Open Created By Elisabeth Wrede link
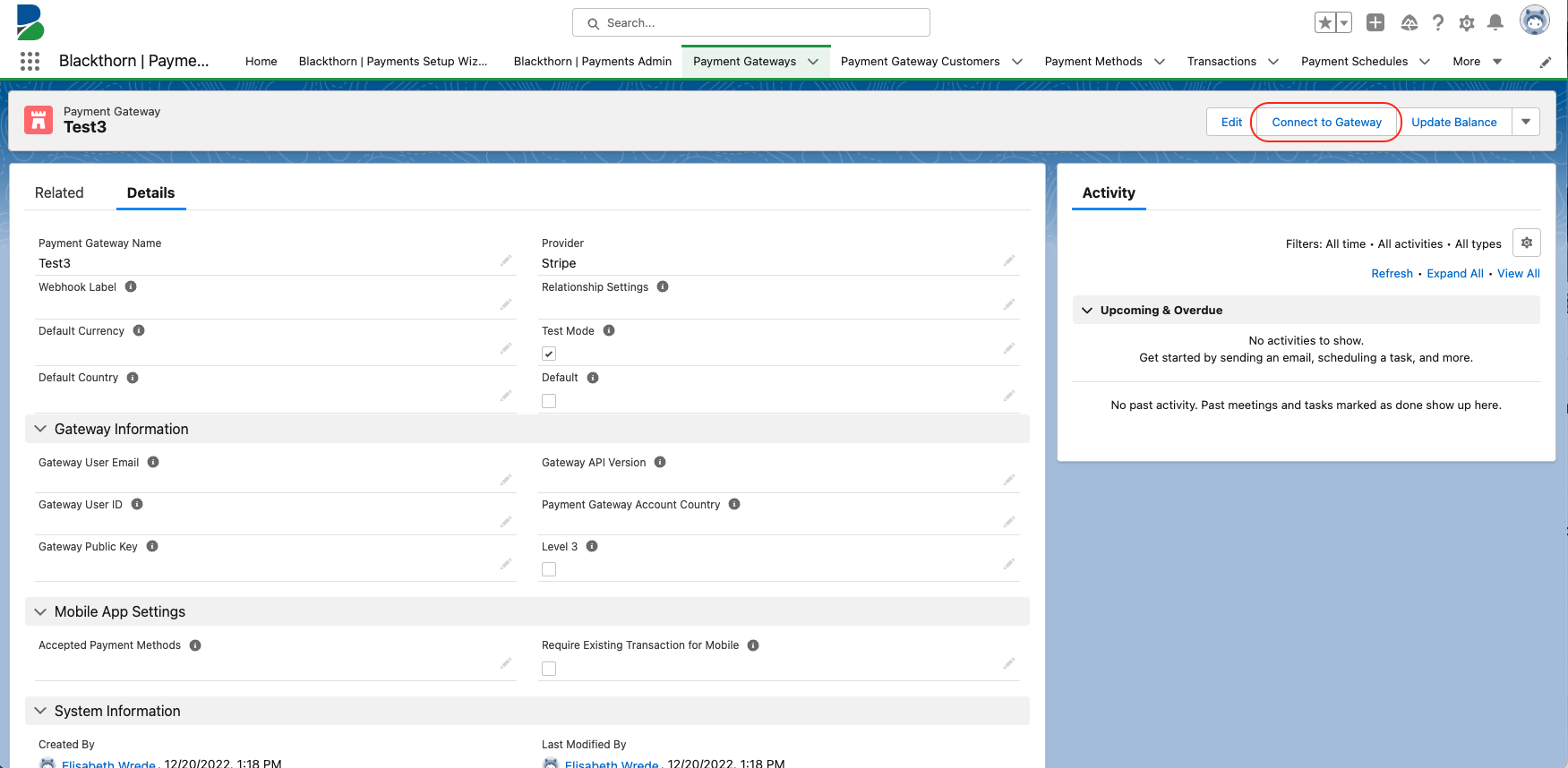 pos(108,764)
